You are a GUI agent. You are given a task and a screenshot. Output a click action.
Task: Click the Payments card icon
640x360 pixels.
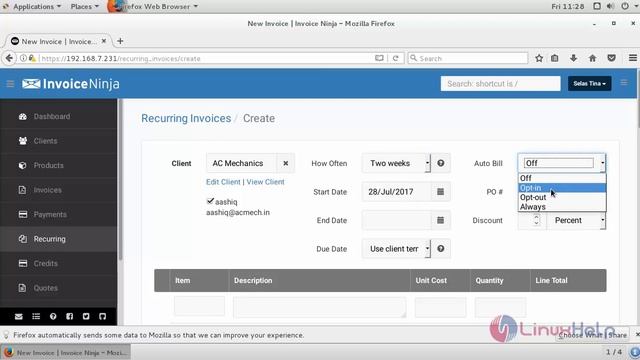click(x=23, y=214)
